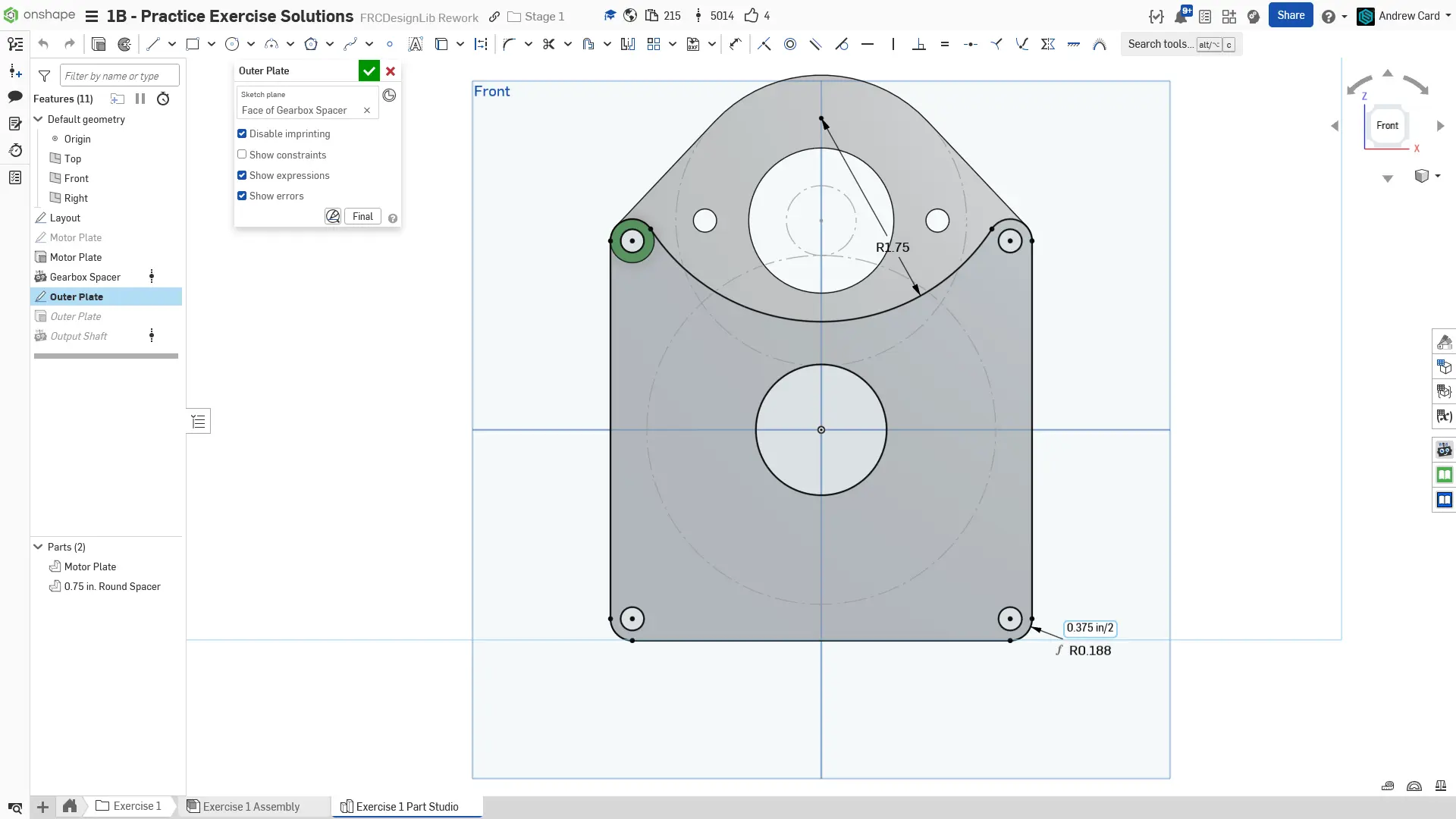Click the Filter by name field
The width and height of the screenshot is (1456, 819).
119,76
